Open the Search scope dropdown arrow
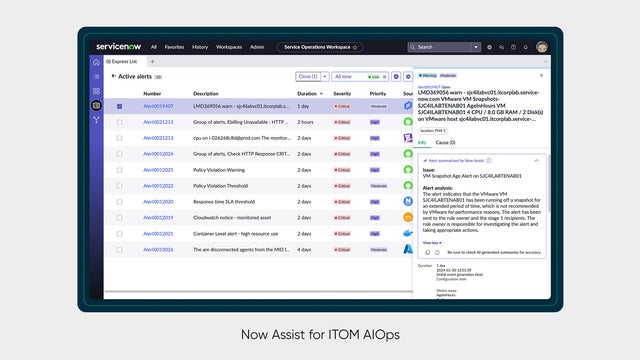Screen dimensions: 640x360 click(476, 47)
